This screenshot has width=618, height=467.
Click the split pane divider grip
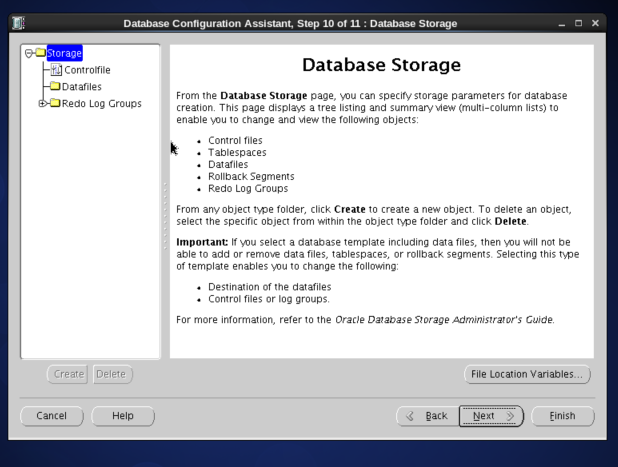[165, 216]
